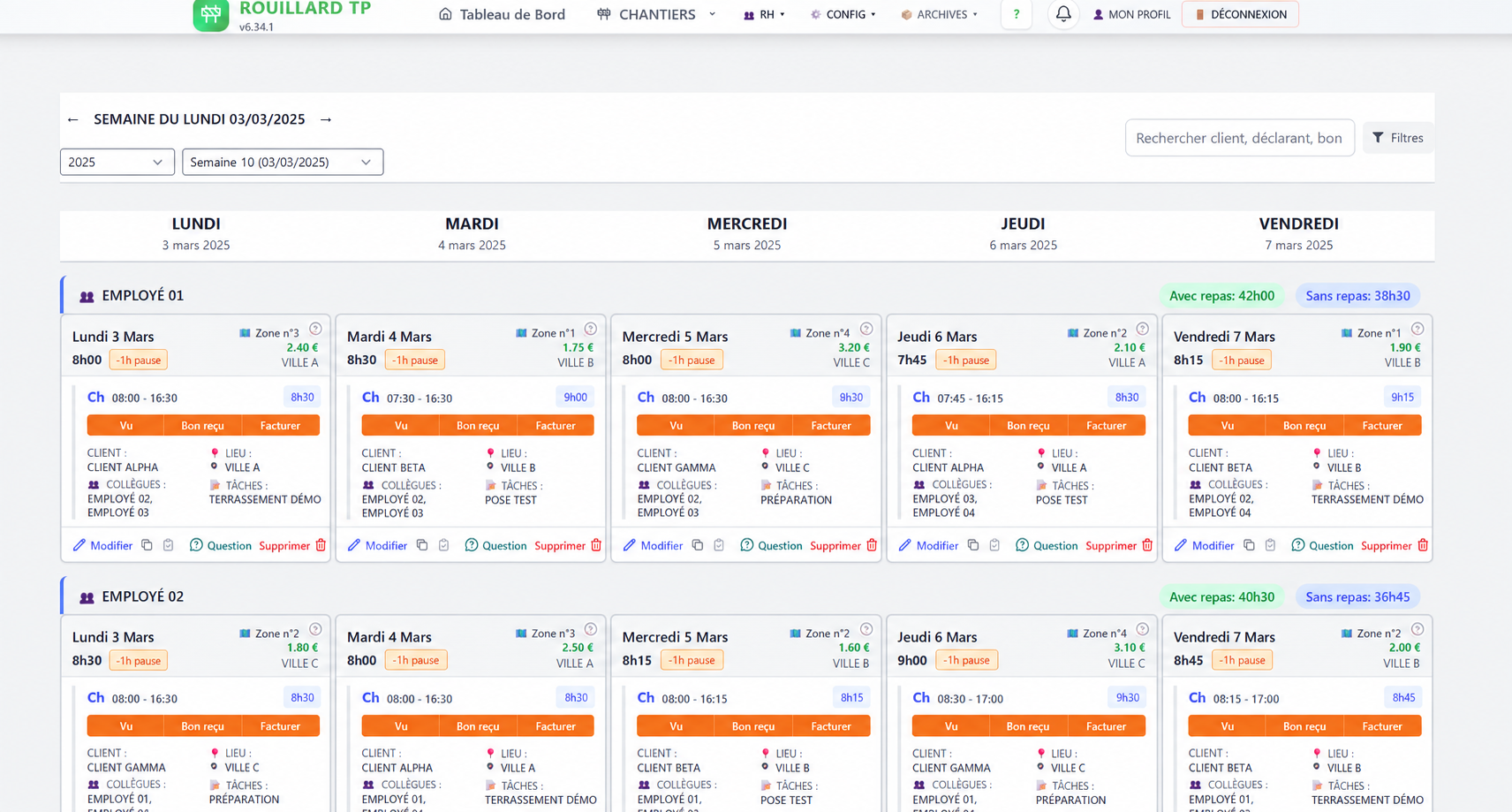Screen dimensions: 1512x812
Task: Click the MERCREDI 5 mars 2025 column header
Action: (x=747, y=233)
